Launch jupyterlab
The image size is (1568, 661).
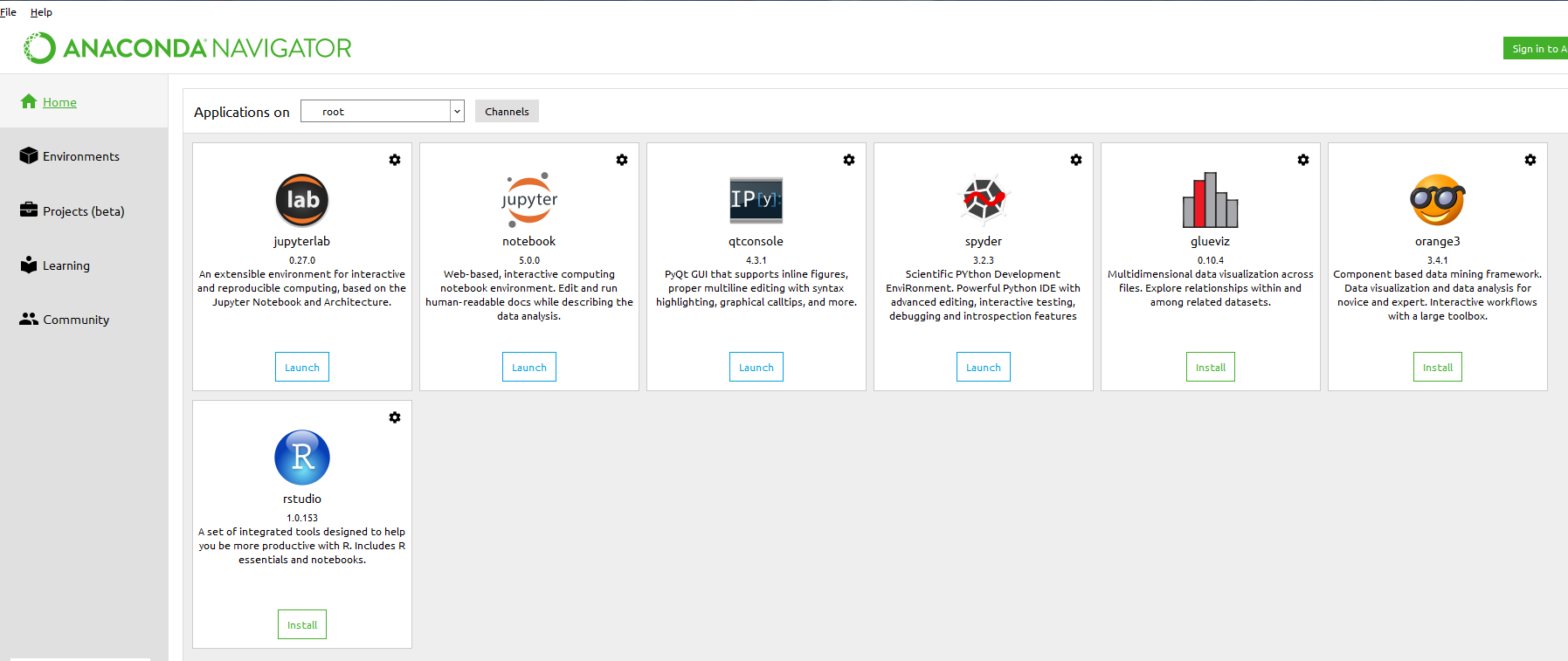[302, 367]
